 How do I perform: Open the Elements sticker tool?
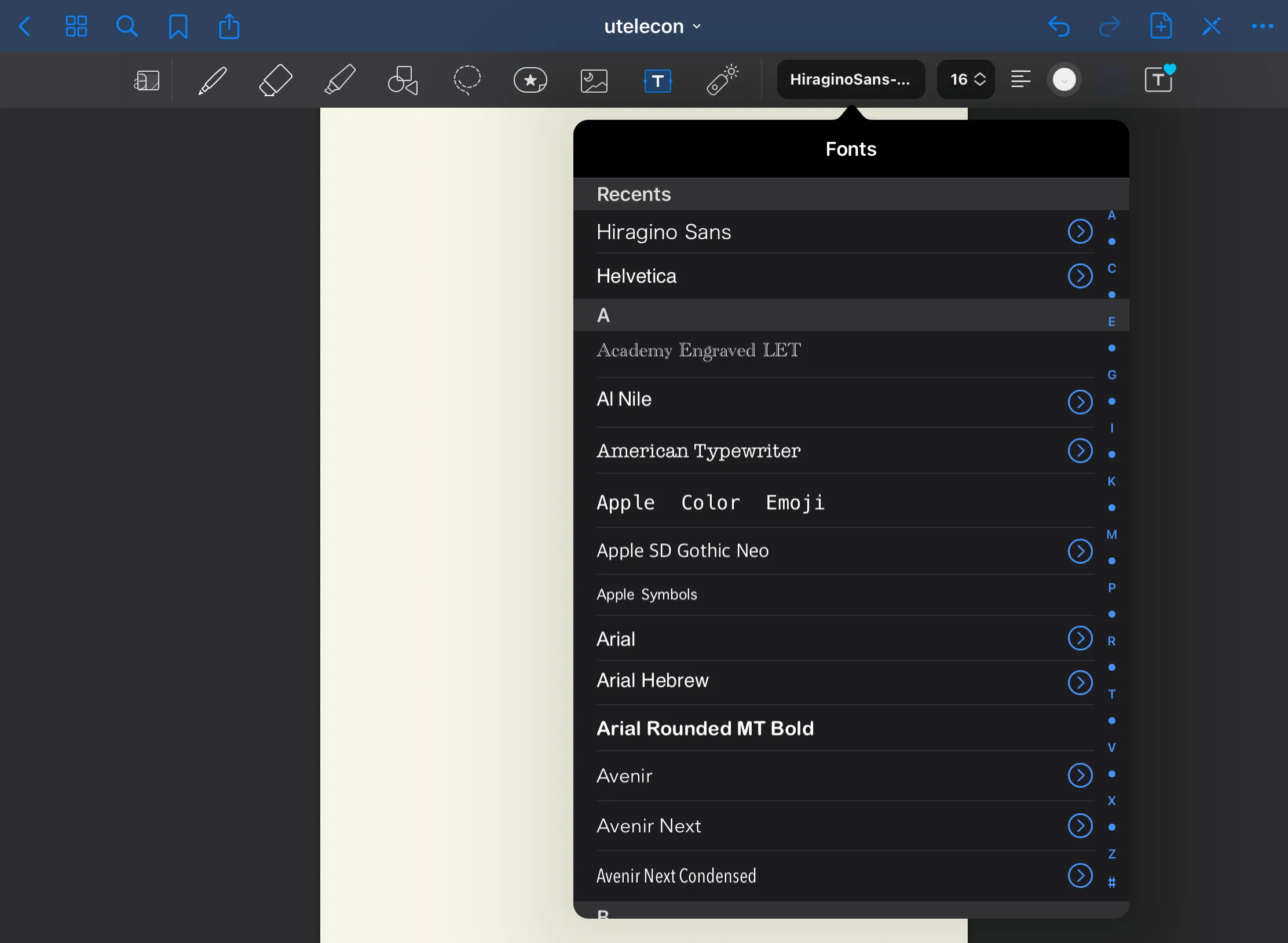tap(530, 80)
